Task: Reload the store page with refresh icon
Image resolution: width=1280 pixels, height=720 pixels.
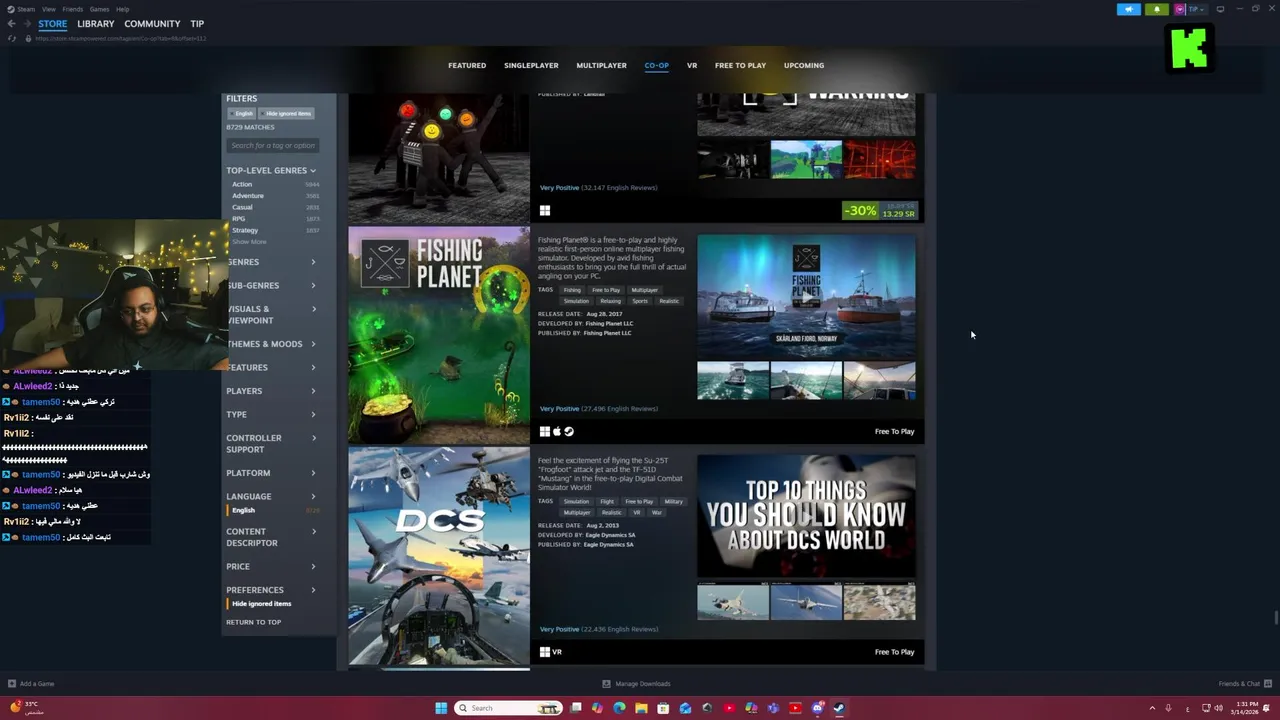Action: click(12, 38)
